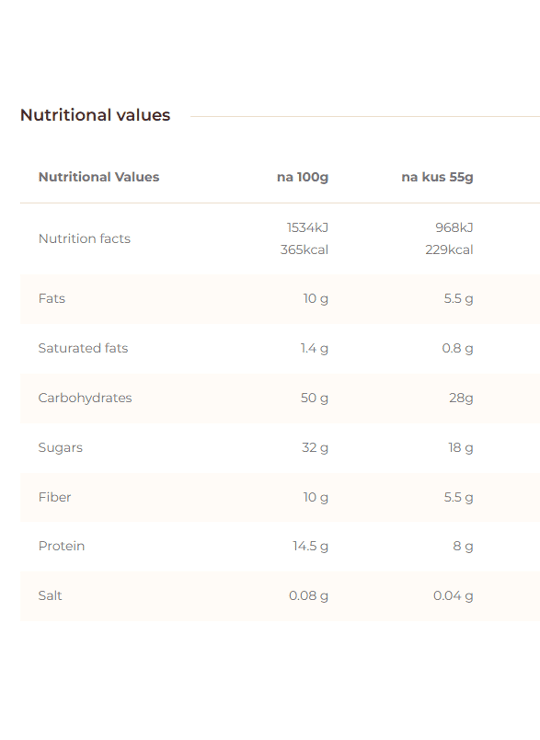
Task: Click the 14.5 g protein value
Action: point(310,547)
